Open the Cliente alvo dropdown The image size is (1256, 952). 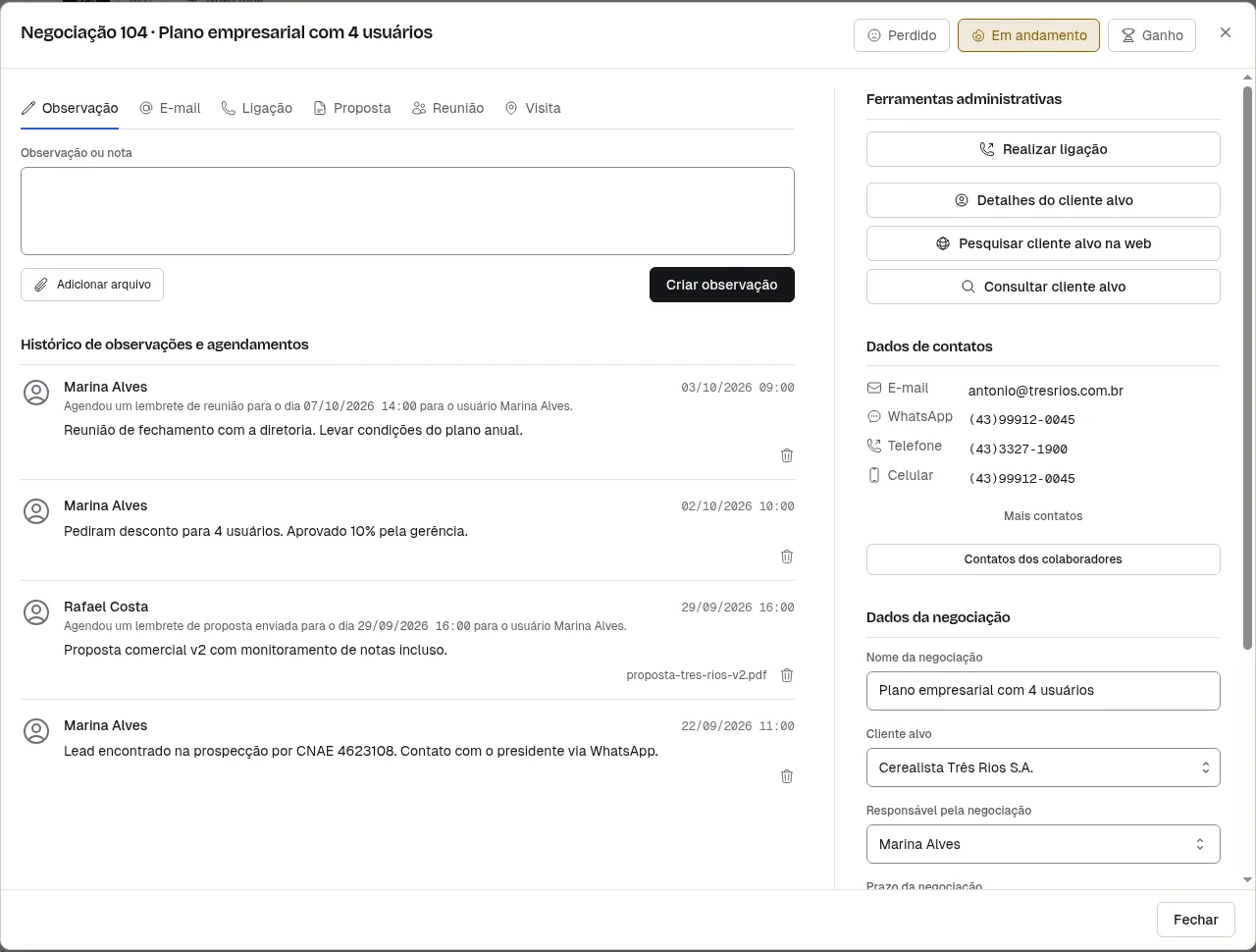point(1043,767)
